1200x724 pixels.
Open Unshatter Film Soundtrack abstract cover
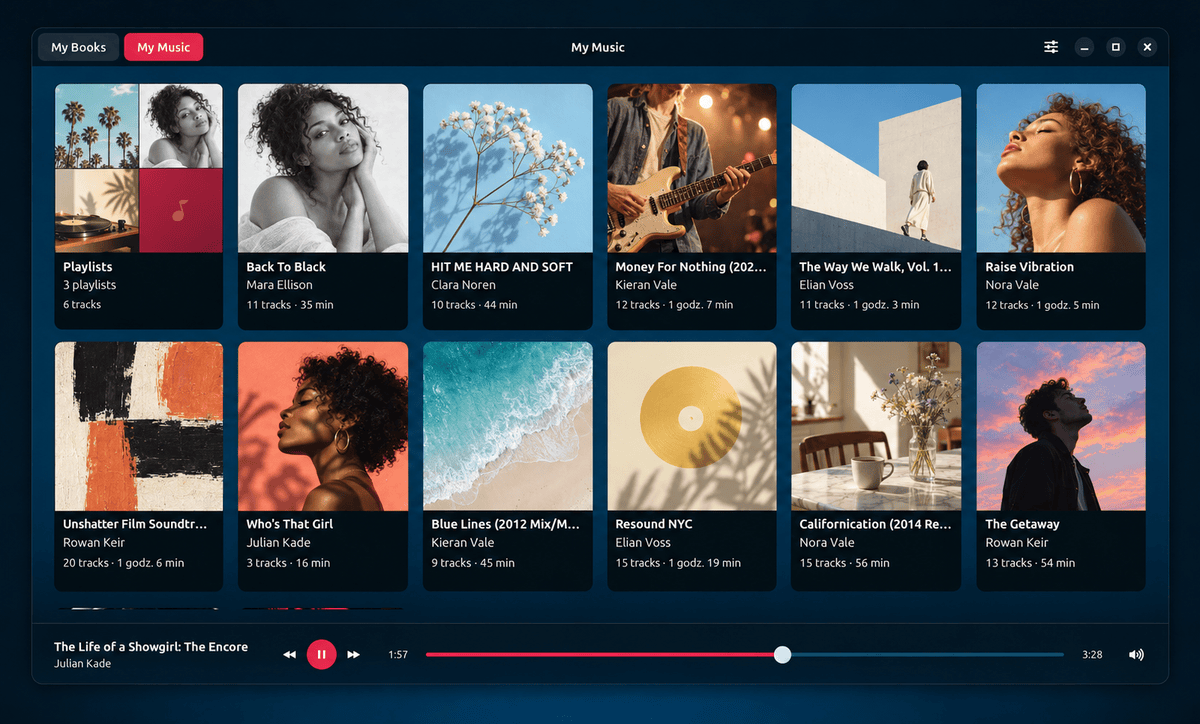pyautogui.click(x=139, y=426)
